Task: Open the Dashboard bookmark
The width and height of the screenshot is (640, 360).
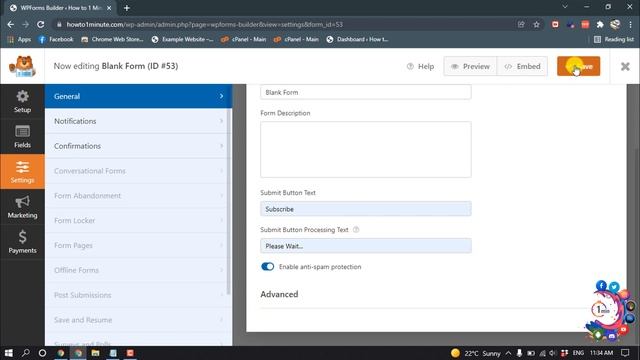Action: (x=357, y=40)
